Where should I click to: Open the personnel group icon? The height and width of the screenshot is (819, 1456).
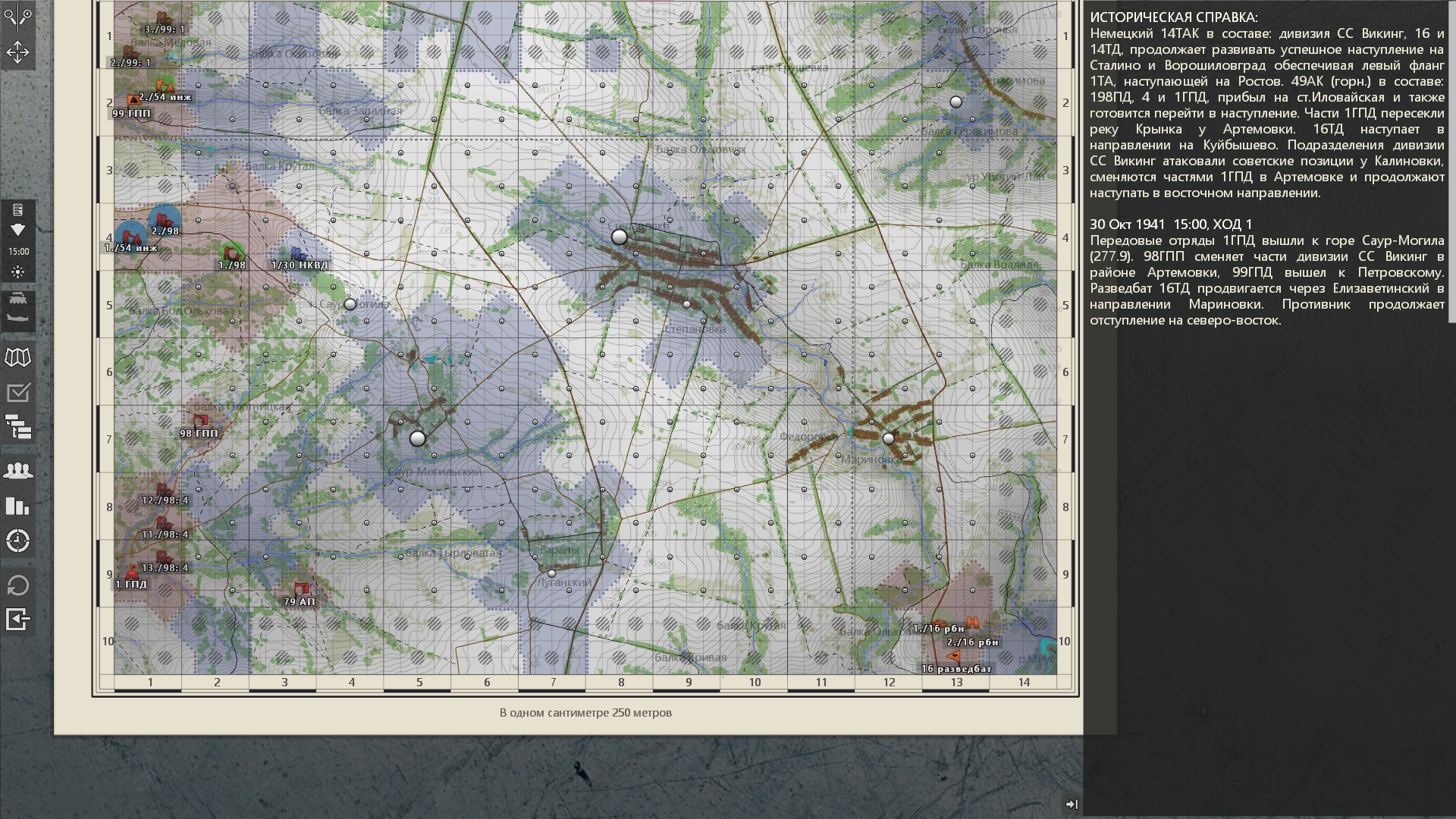pos(18,471)
